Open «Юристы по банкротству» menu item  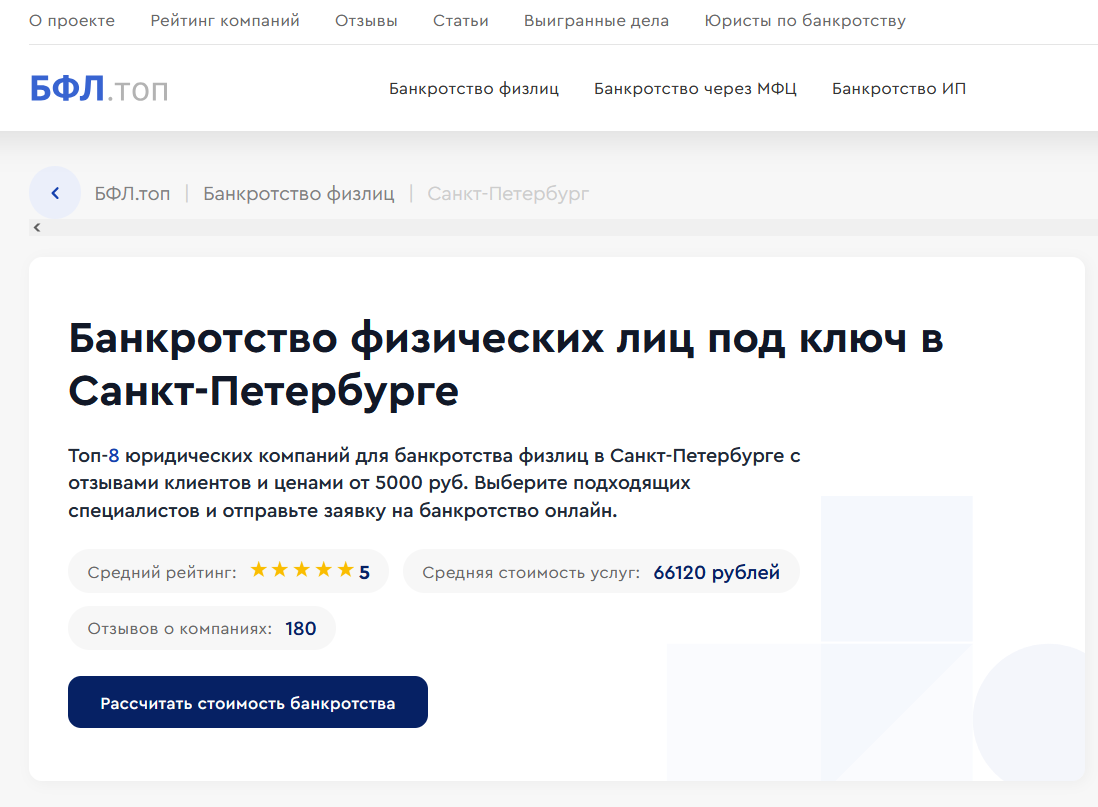click(x=805, y=21)
